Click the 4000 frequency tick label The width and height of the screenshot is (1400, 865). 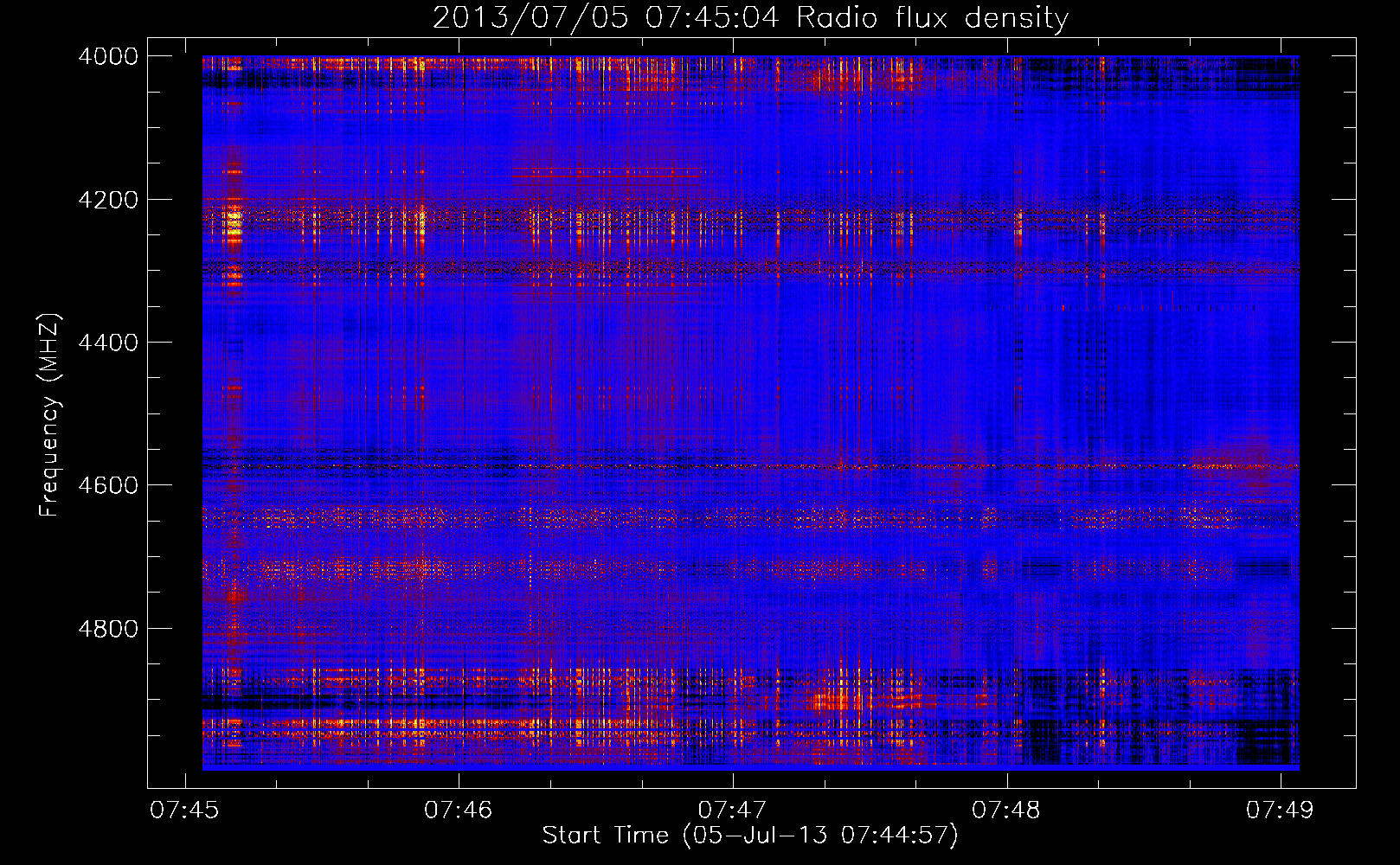coord(108,56)
